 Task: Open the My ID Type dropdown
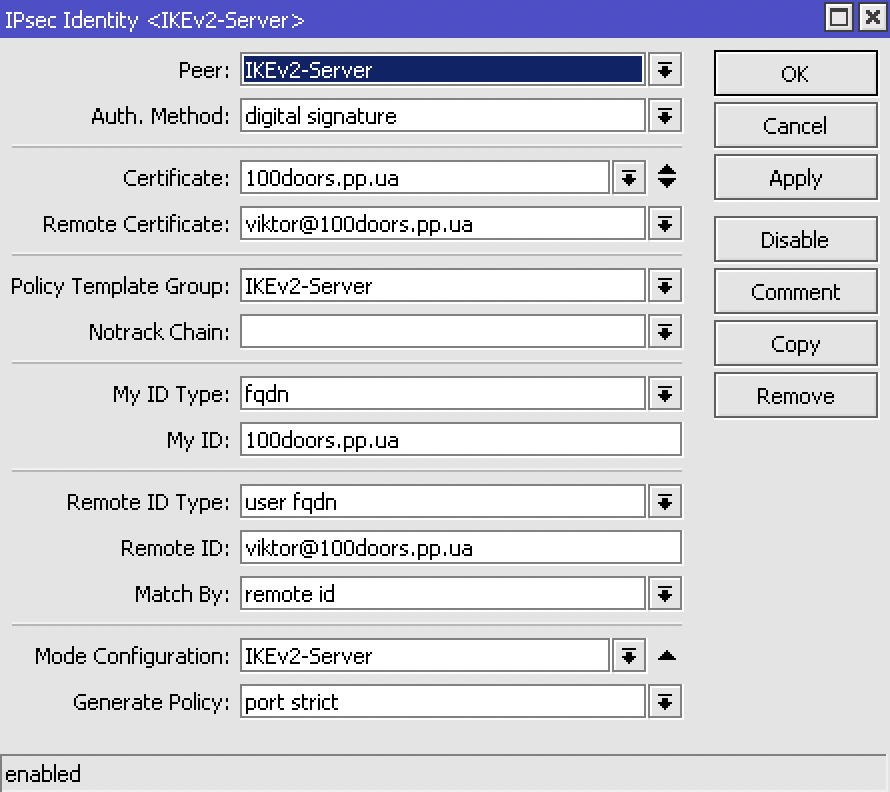point(664,394)
